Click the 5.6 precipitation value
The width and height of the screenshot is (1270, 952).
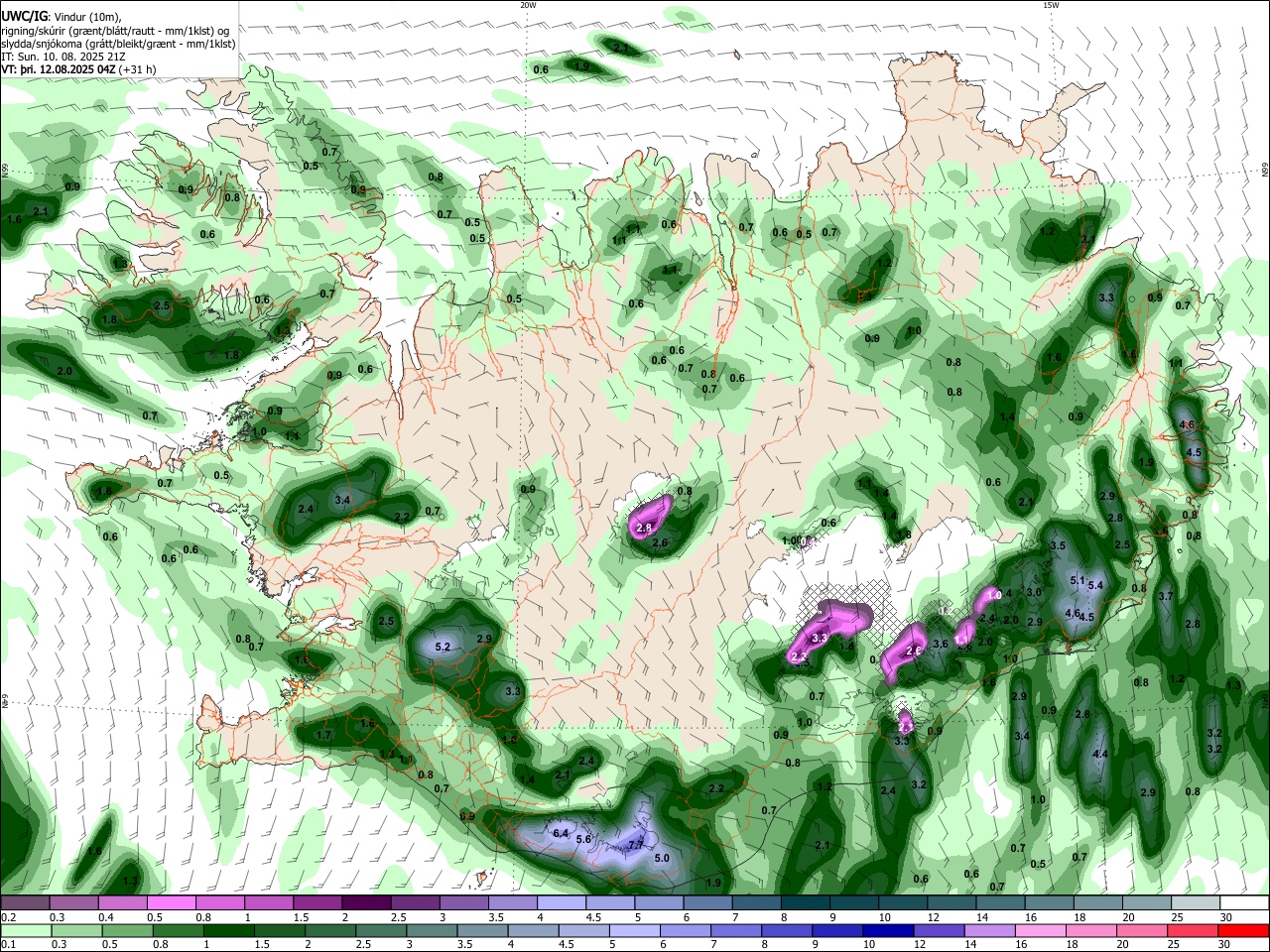(583, 840)
